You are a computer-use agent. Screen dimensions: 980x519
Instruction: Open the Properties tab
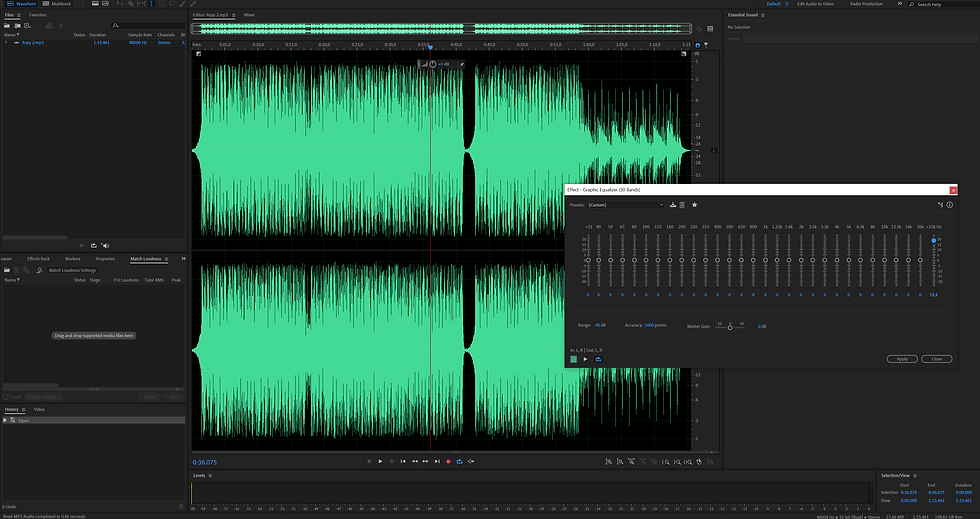coord(105,259)
